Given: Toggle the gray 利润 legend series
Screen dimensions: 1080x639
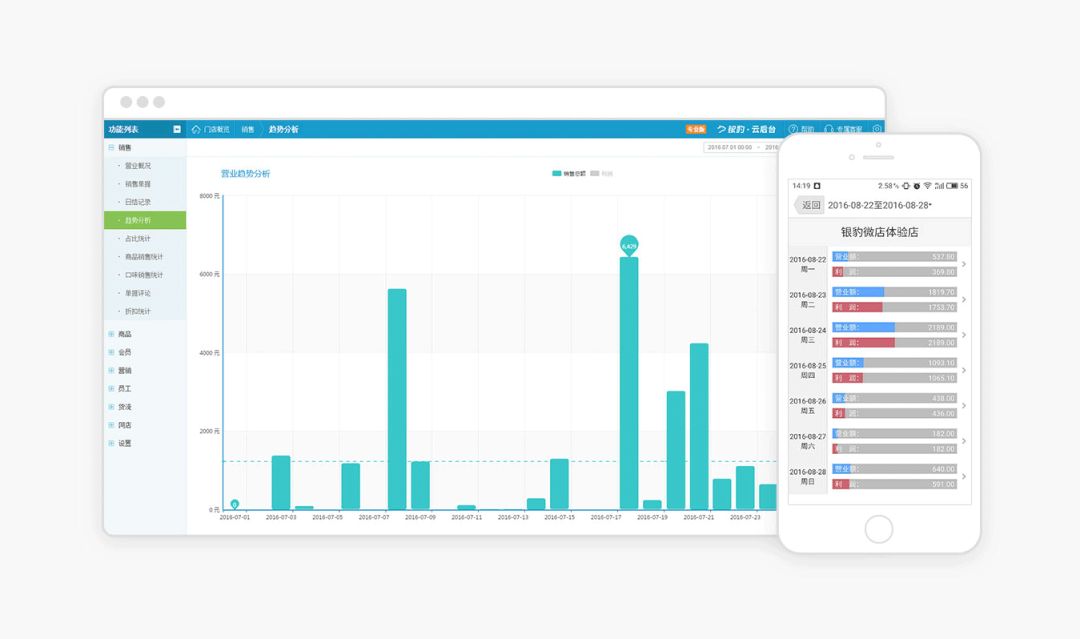Looking at the screenshot, I should 601,174.
